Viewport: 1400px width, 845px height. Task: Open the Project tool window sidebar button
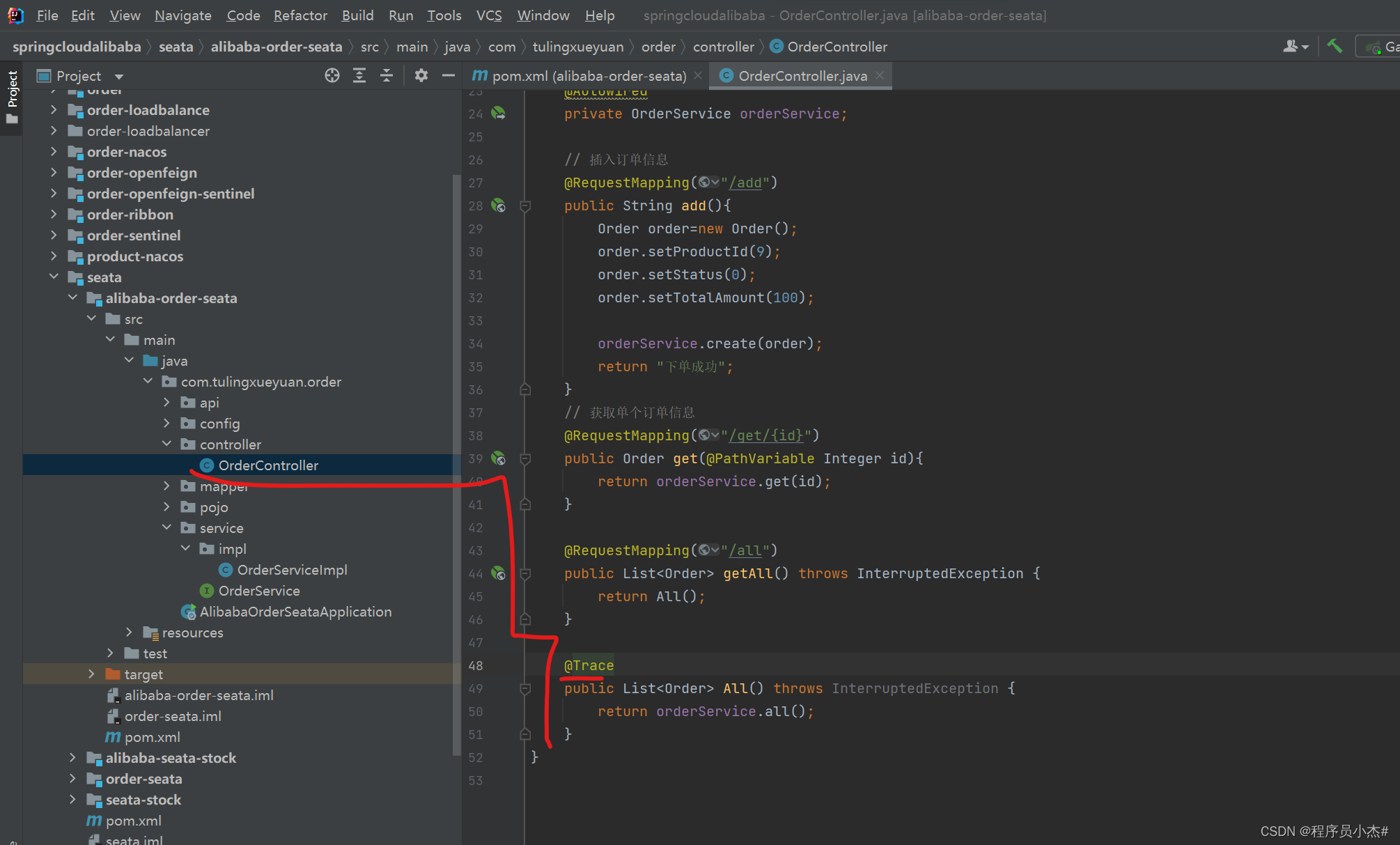[x=12, y=98]
